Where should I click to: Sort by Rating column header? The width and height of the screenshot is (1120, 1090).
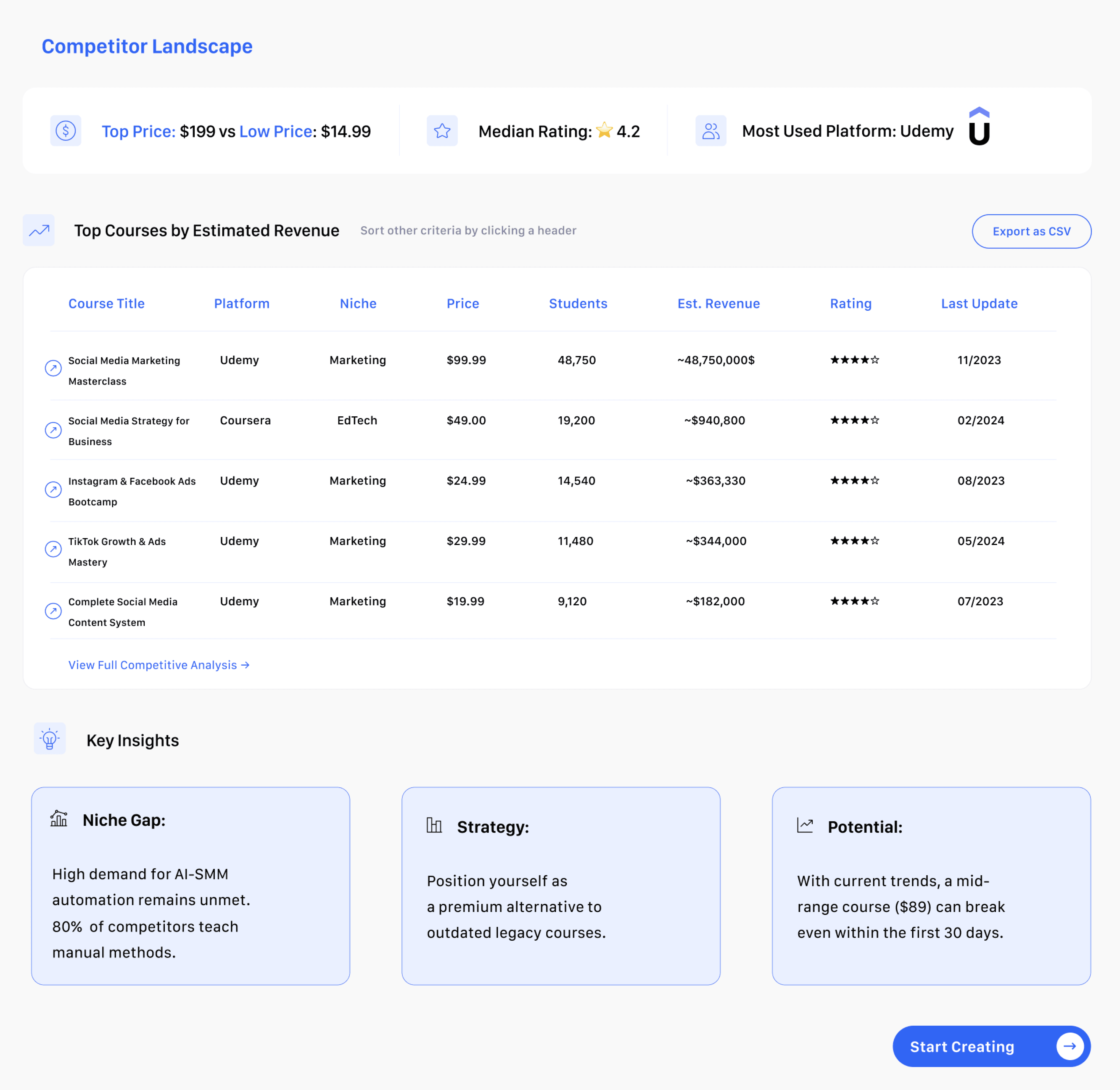pyautogui.click(x=850, y=304)
